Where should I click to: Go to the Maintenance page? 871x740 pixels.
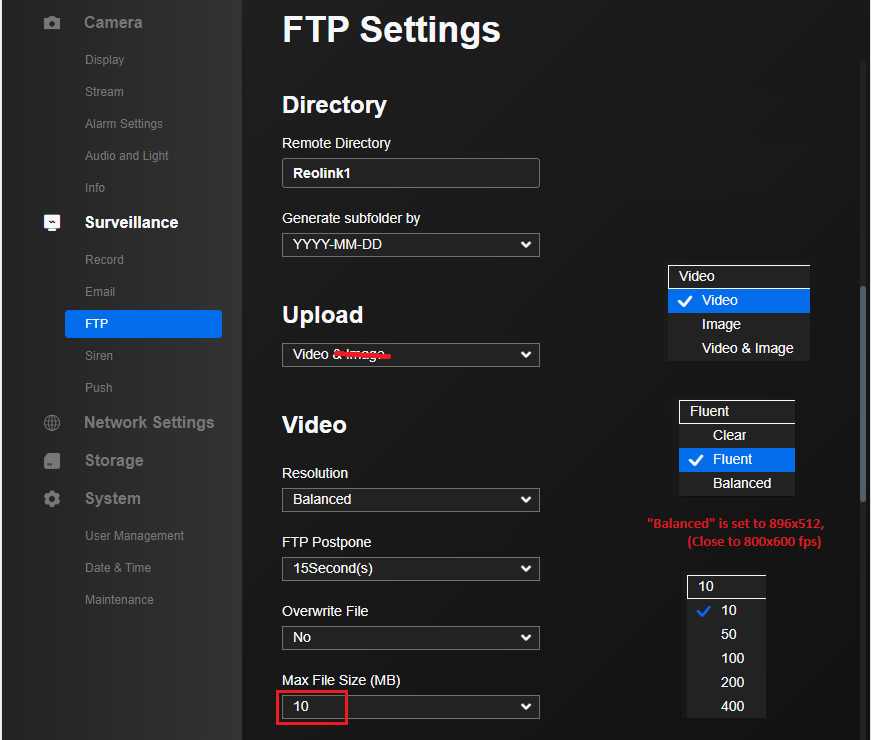click(x=119, y=600)
